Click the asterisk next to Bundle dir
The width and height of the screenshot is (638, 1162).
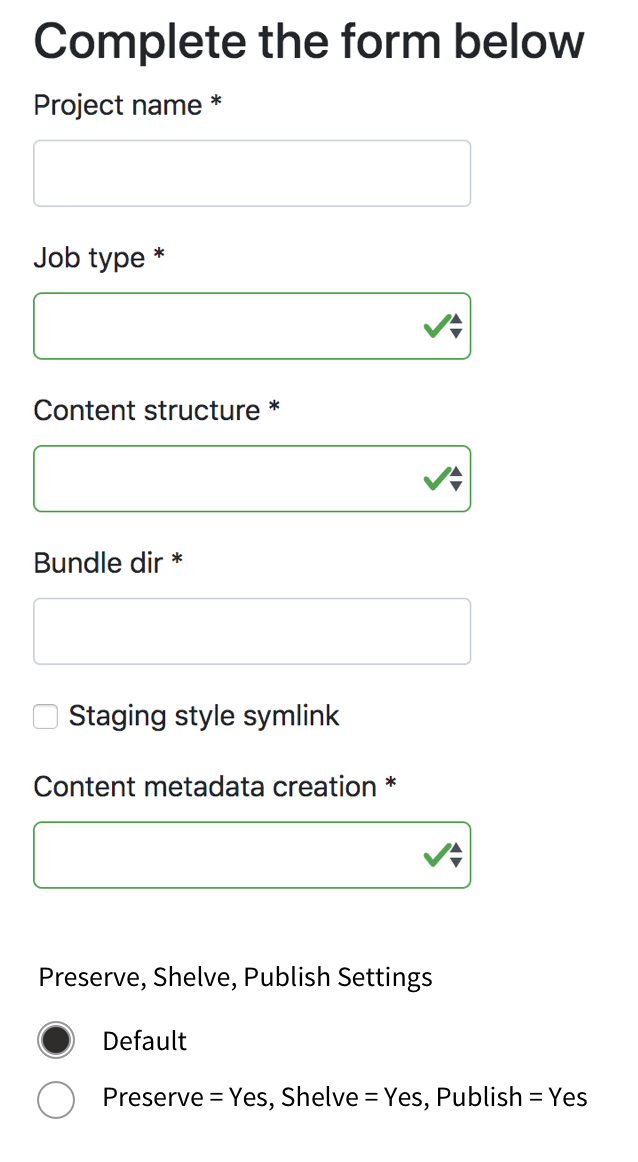tap(176, 561)
